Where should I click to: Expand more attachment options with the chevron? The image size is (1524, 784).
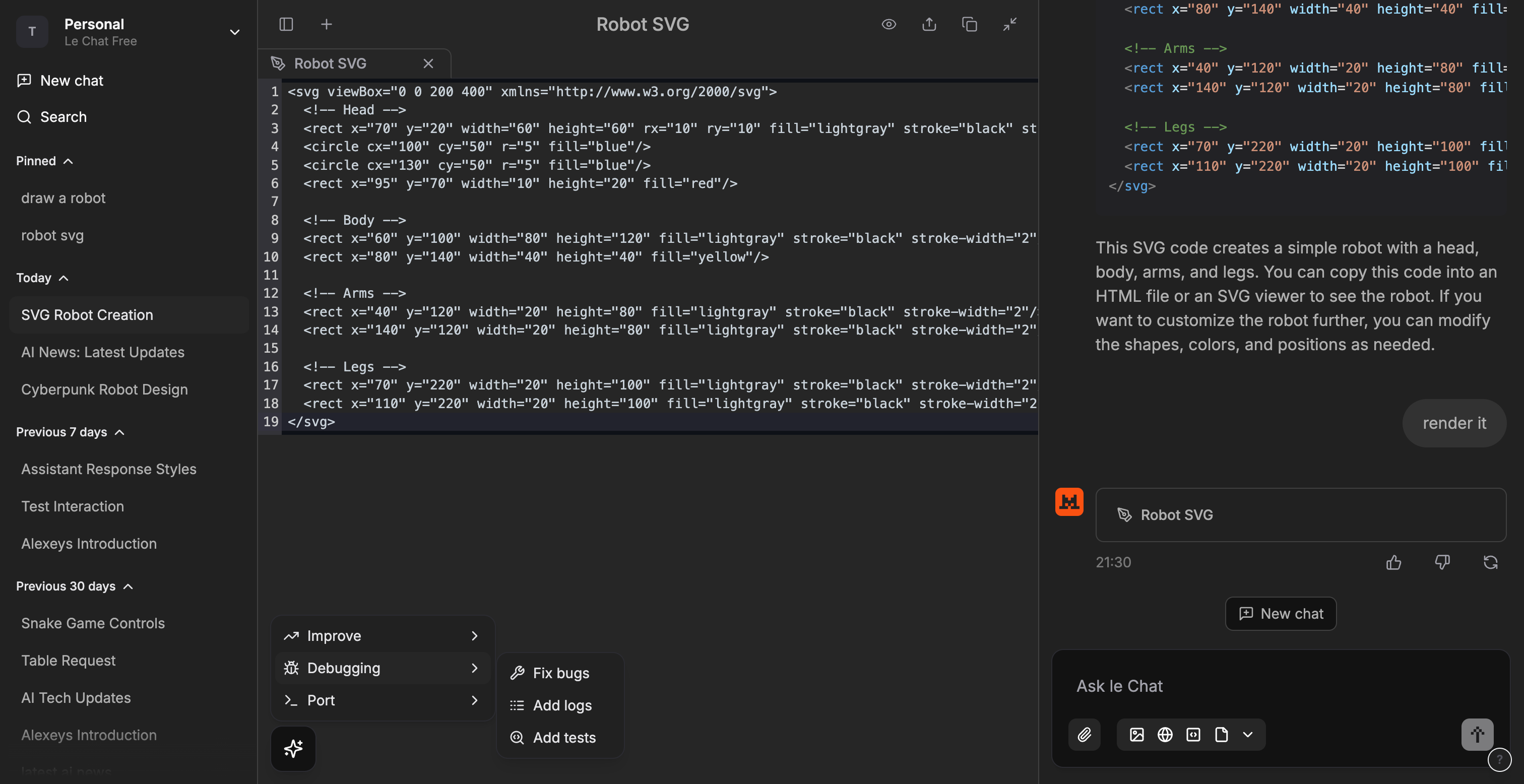point(1248,734)
